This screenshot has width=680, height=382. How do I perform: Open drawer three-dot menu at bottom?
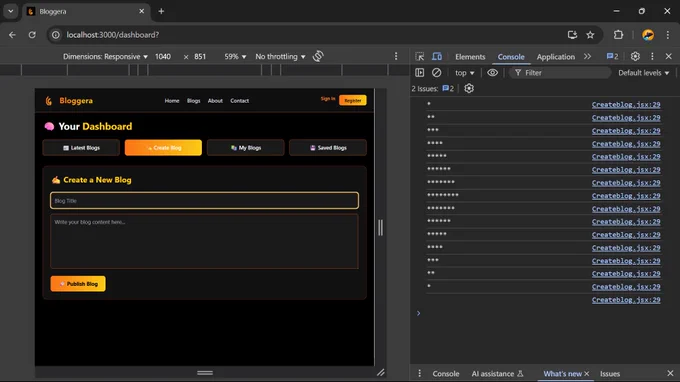pyautogui.click(x=419, y=373)
